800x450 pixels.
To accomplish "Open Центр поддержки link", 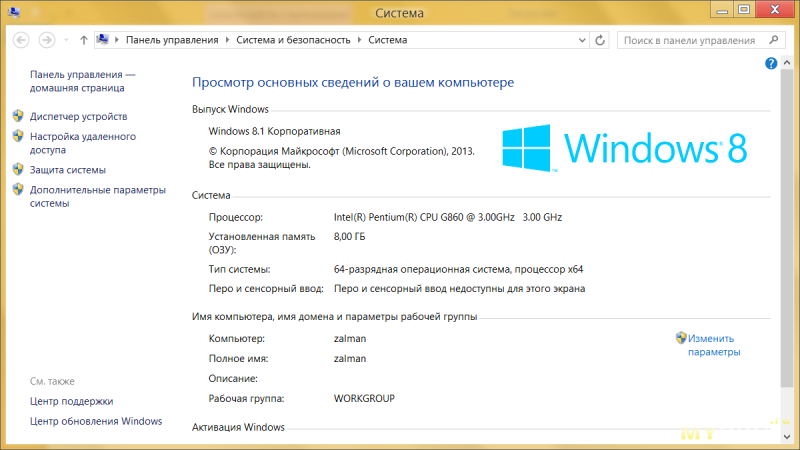I will [x=71, y=401].
